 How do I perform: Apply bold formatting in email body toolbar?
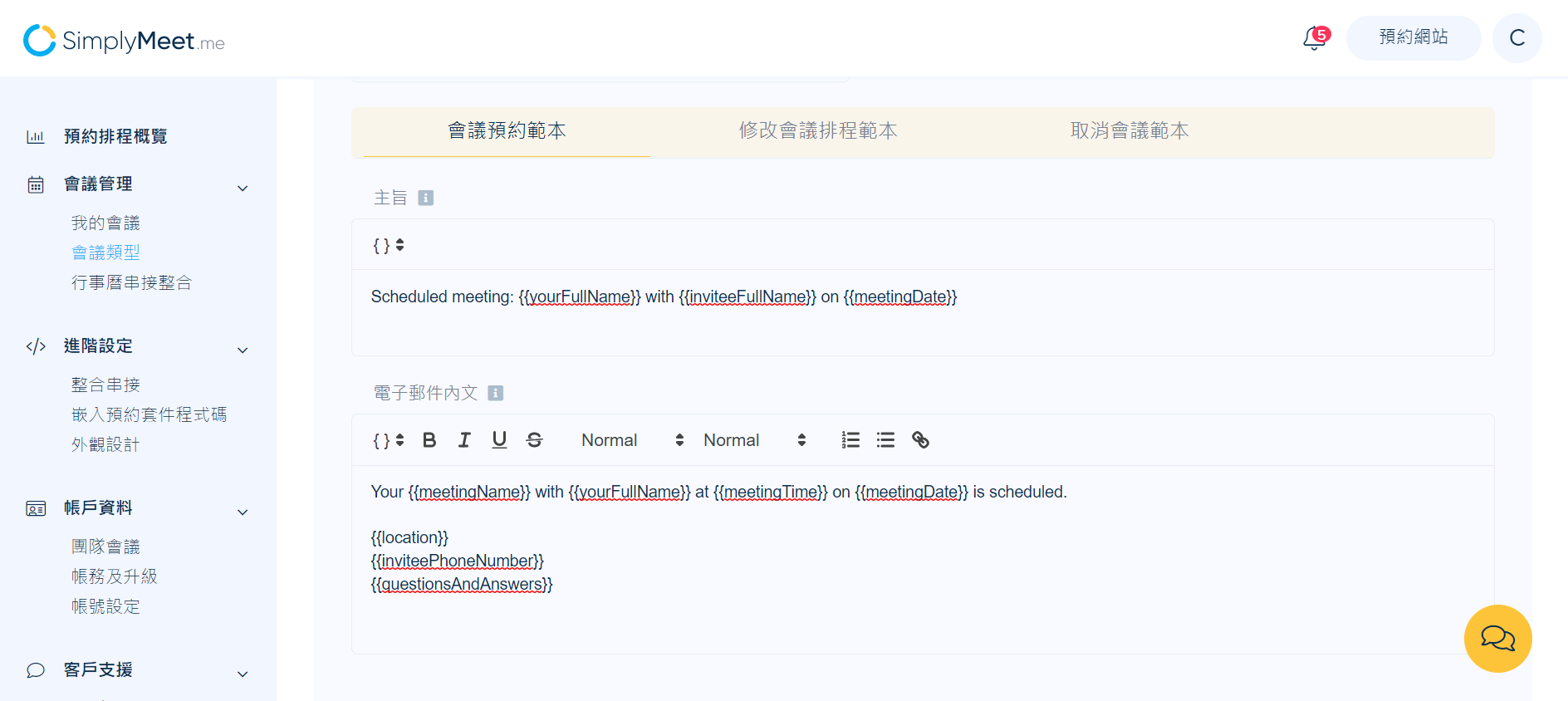click(429, 440)
